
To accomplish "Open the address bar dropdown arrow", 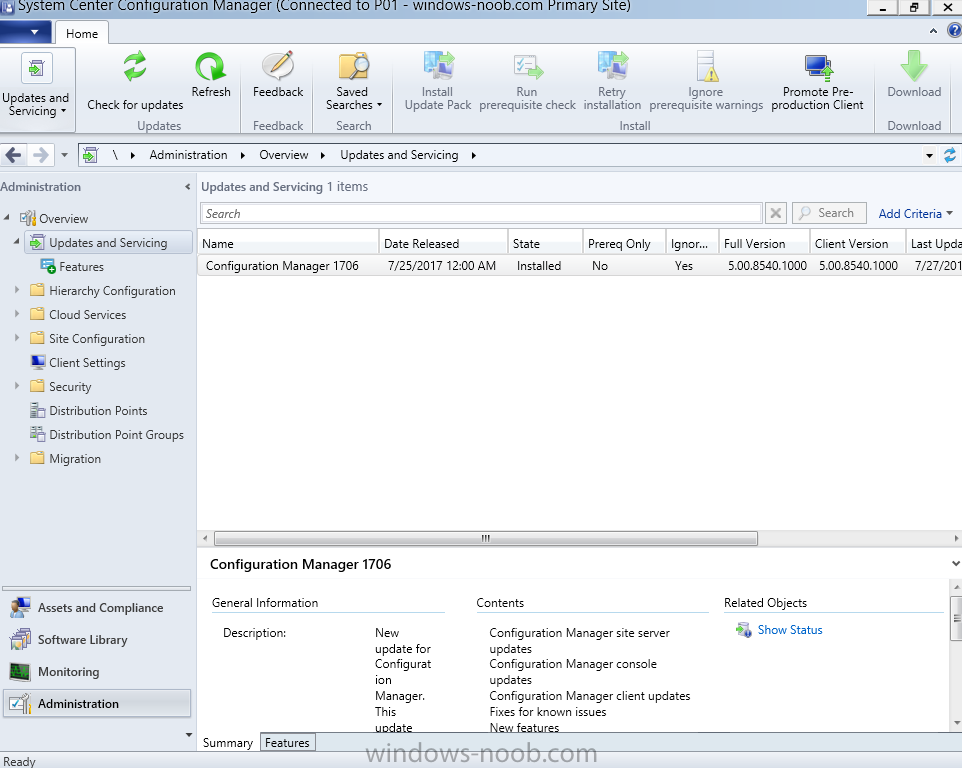I will (929, 156).
